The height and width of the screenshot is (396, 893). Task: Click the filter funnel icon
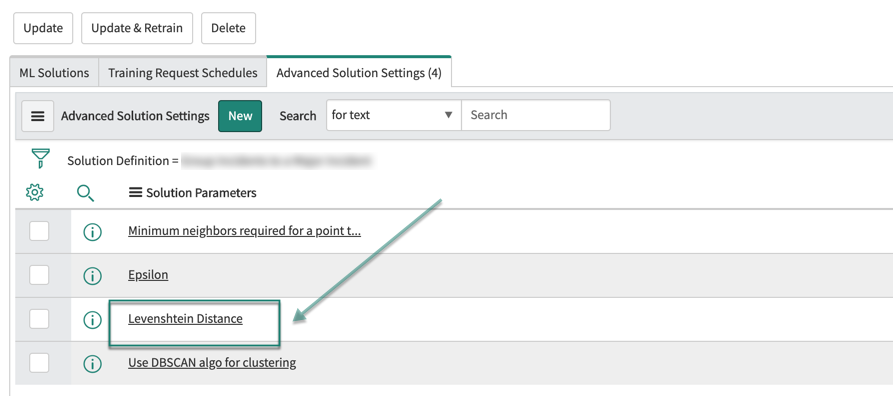40,158
